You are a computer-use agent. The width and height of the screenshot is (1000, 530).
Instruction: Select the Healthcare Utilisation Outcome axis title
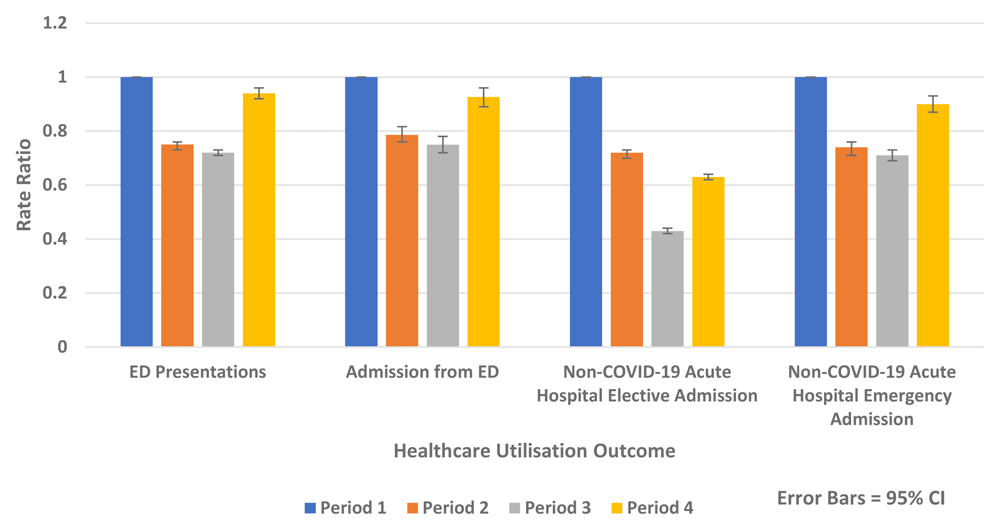(x=535, y=451)
